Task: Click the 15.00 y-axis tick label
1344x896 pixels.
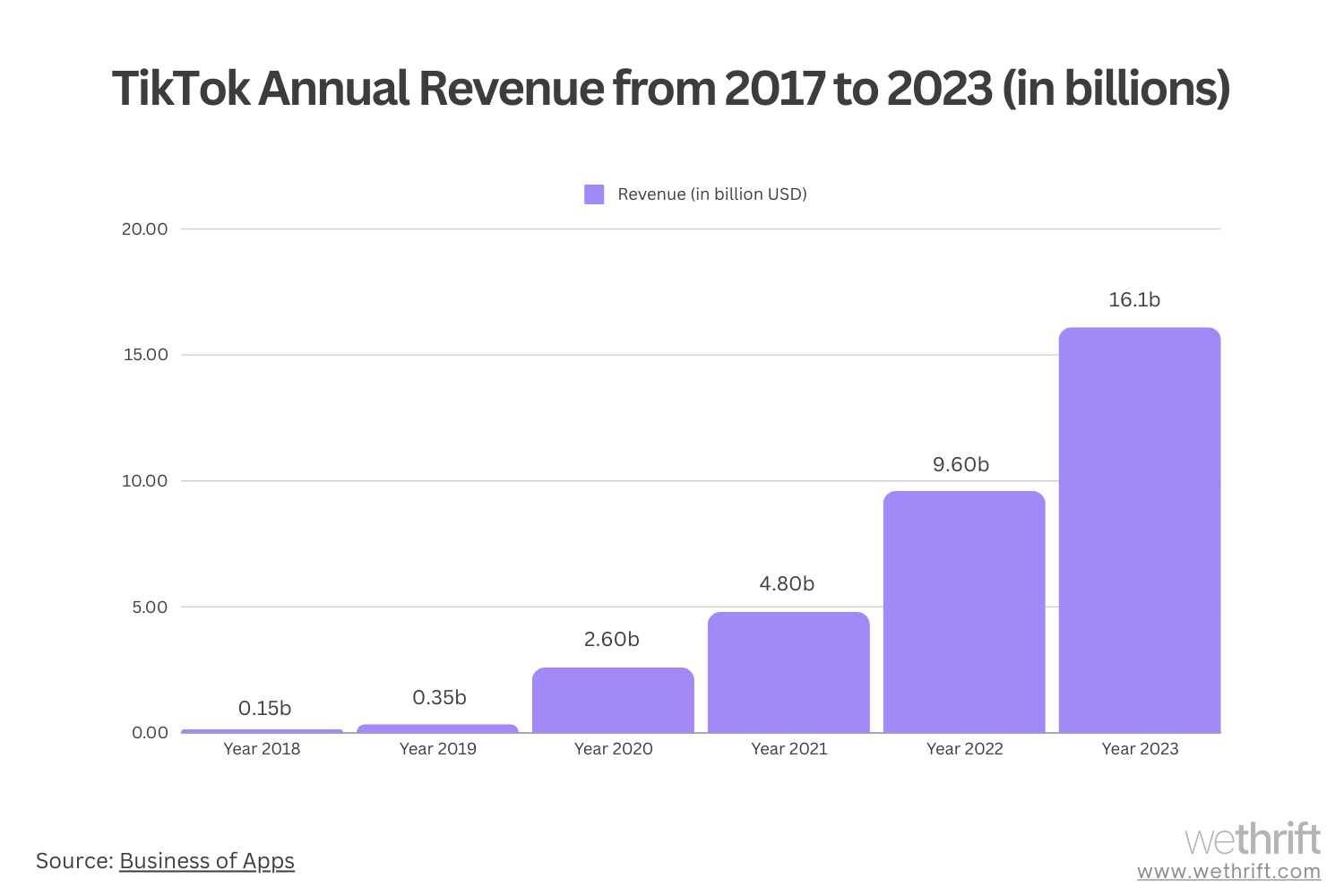Action: (144, 355)
